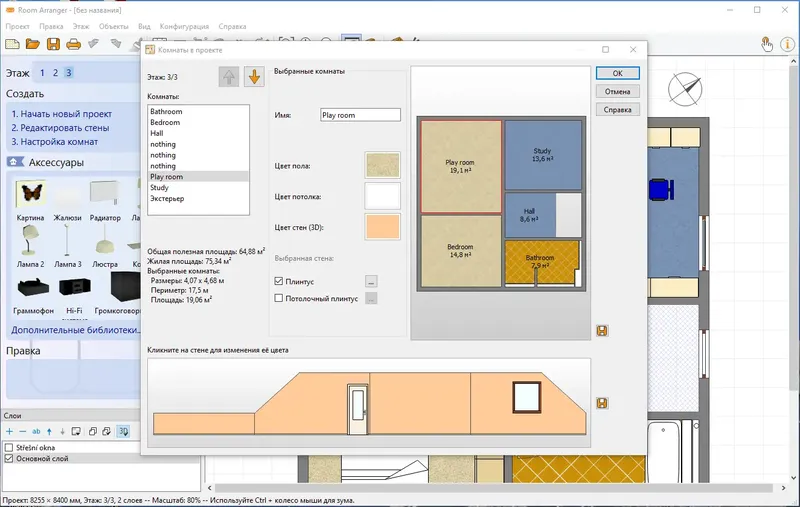The height and width of the screenshot is (507, 800).
Task: Enable the Потолочный плинтус checkbox
Action: 279,298
